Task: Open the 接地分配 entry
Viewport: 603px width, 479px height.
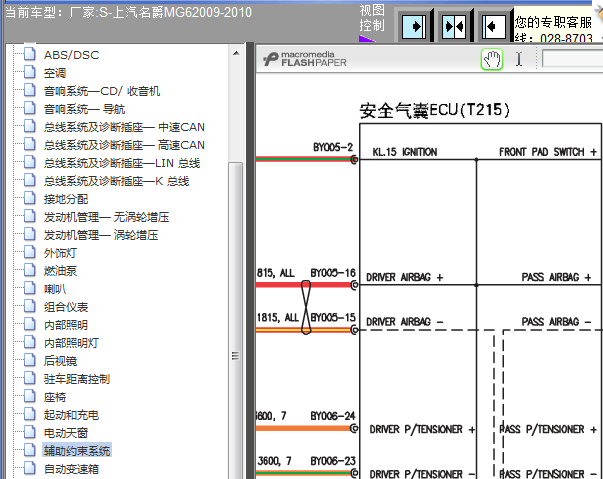Action: [66, 199]
